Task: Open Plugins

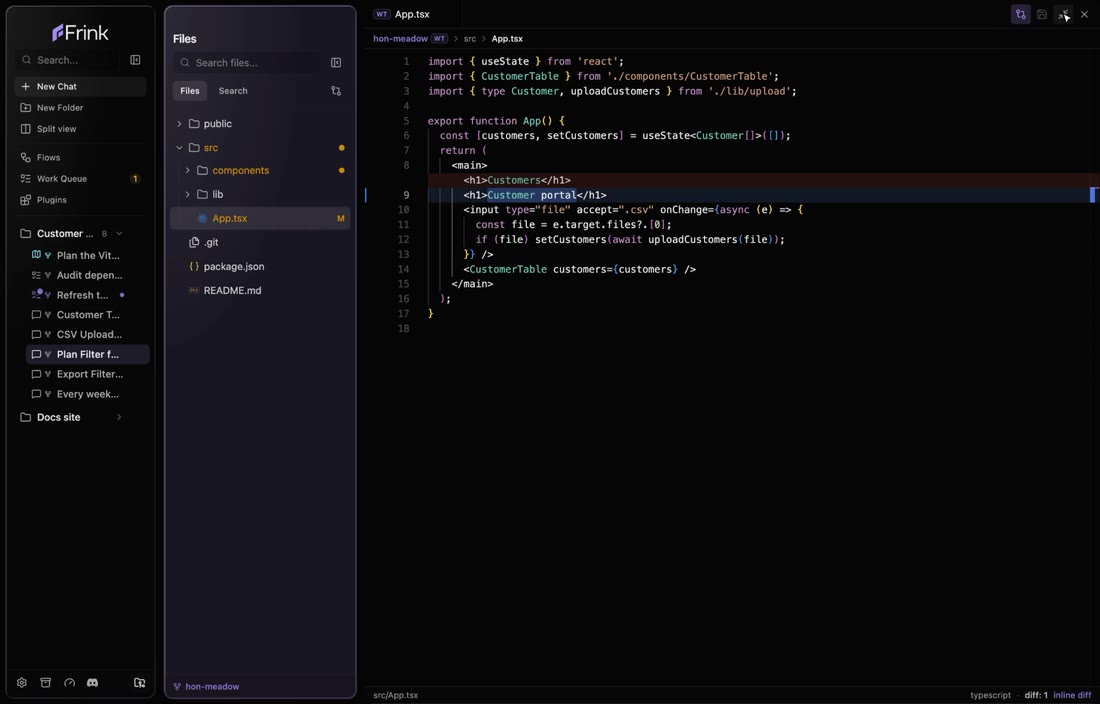Action: click(80, 200)
